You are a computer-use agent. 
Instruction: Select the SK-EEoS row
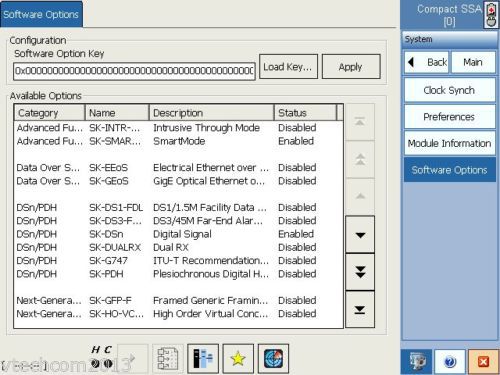tap(178, 168)
